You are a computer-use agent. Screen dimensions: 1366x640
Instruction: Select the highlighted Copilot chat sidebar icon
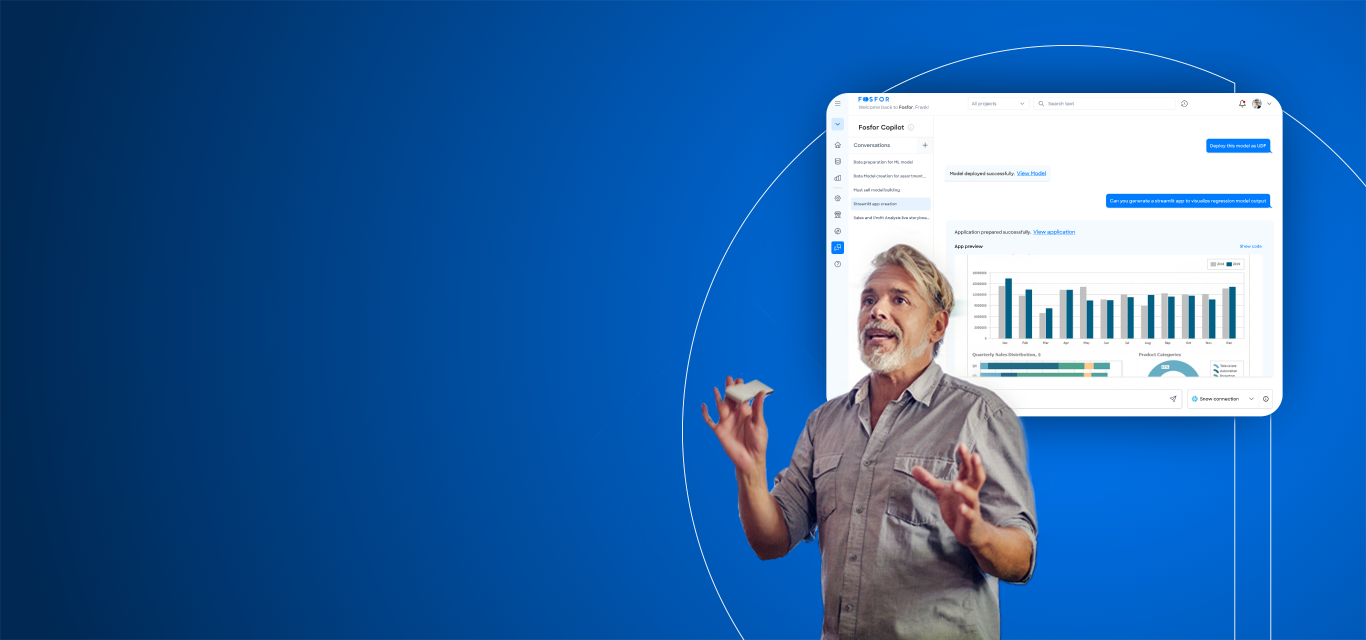(838, 247)
